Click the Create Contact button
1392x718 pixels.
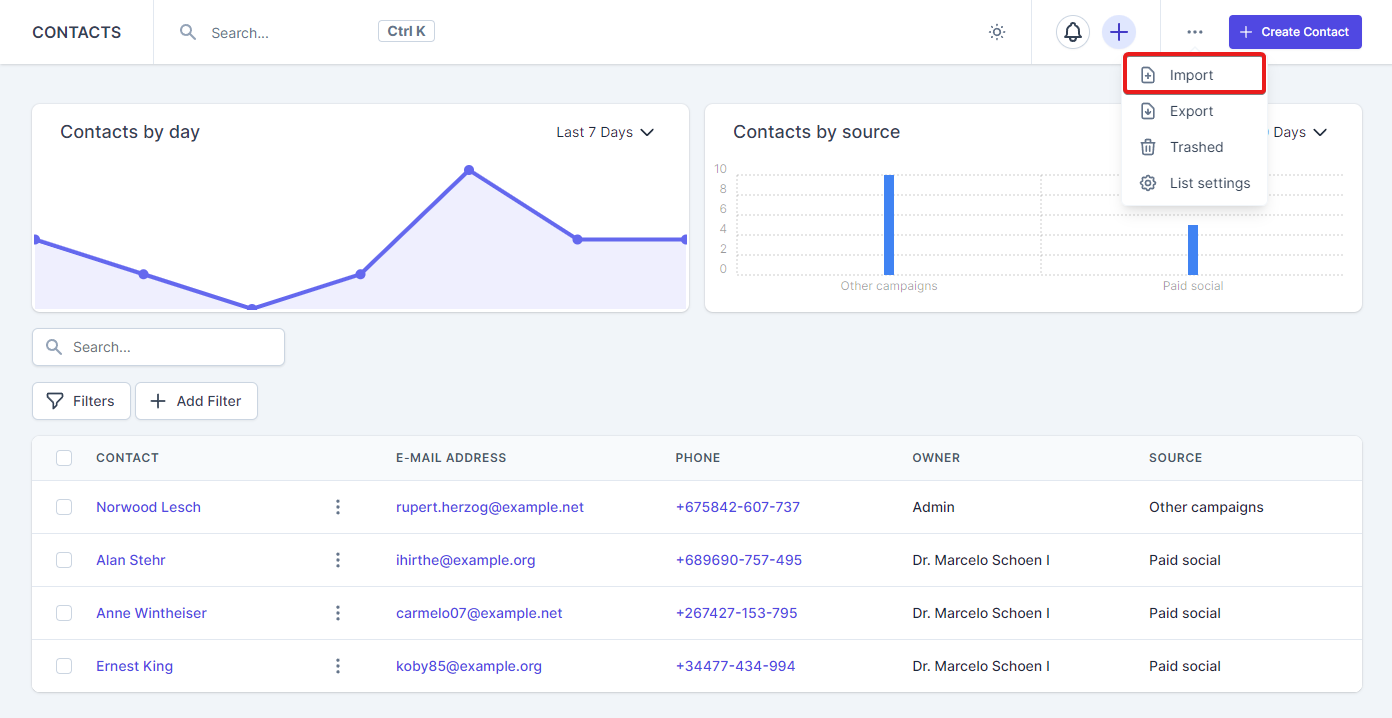pyautogui.click(x=1295, y=32)
